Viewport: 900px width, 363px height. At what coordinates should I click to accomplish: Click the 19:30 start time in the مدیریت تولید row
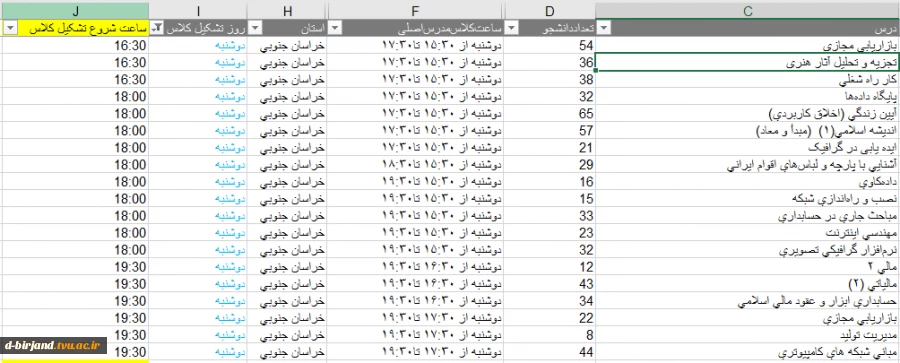(75, 335)
